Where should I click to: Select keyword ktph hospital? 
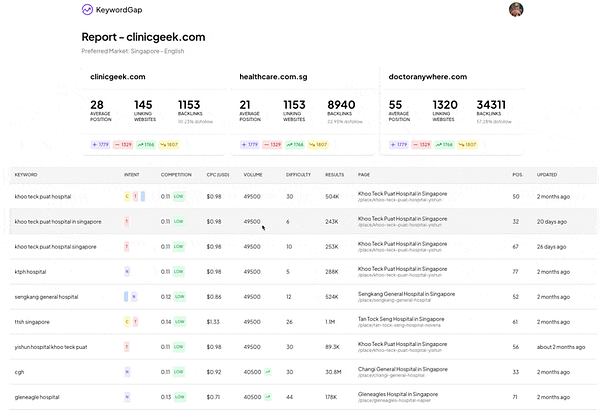click(x=30, y=272)
